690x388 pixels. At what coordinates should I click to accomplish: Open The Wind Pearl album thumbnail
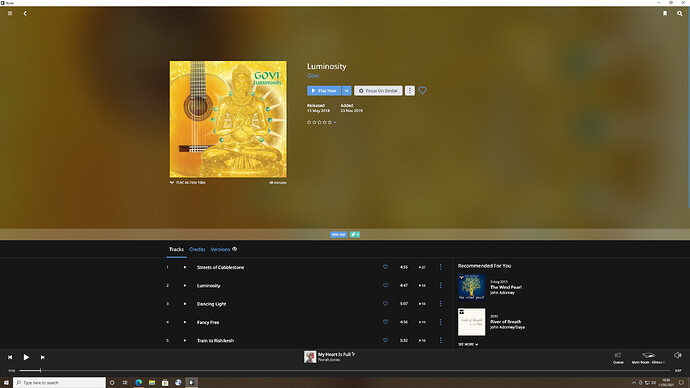click(x=471, y=287)
